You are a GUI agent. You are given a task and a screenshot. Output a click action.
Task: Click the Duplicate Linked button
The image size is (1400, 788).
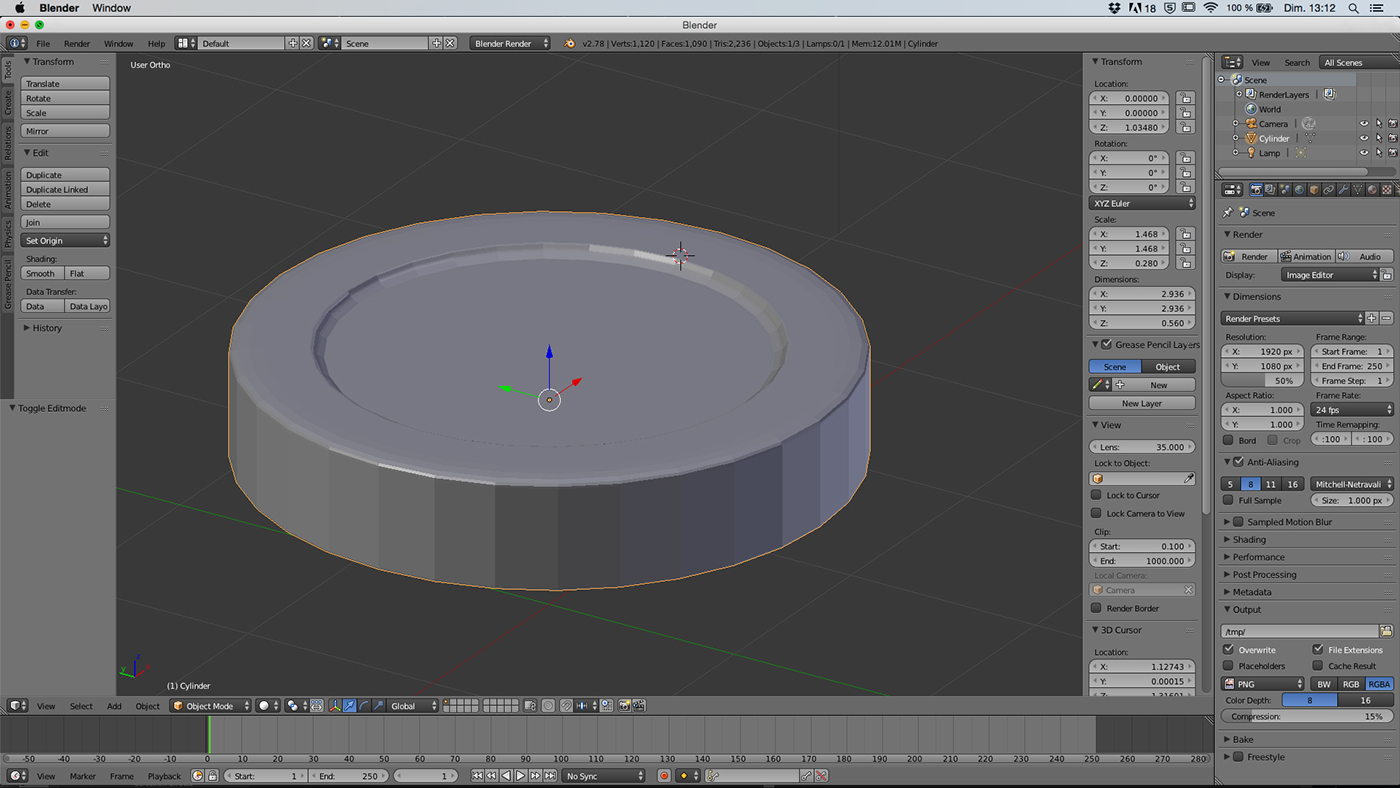tap(65, 190)
